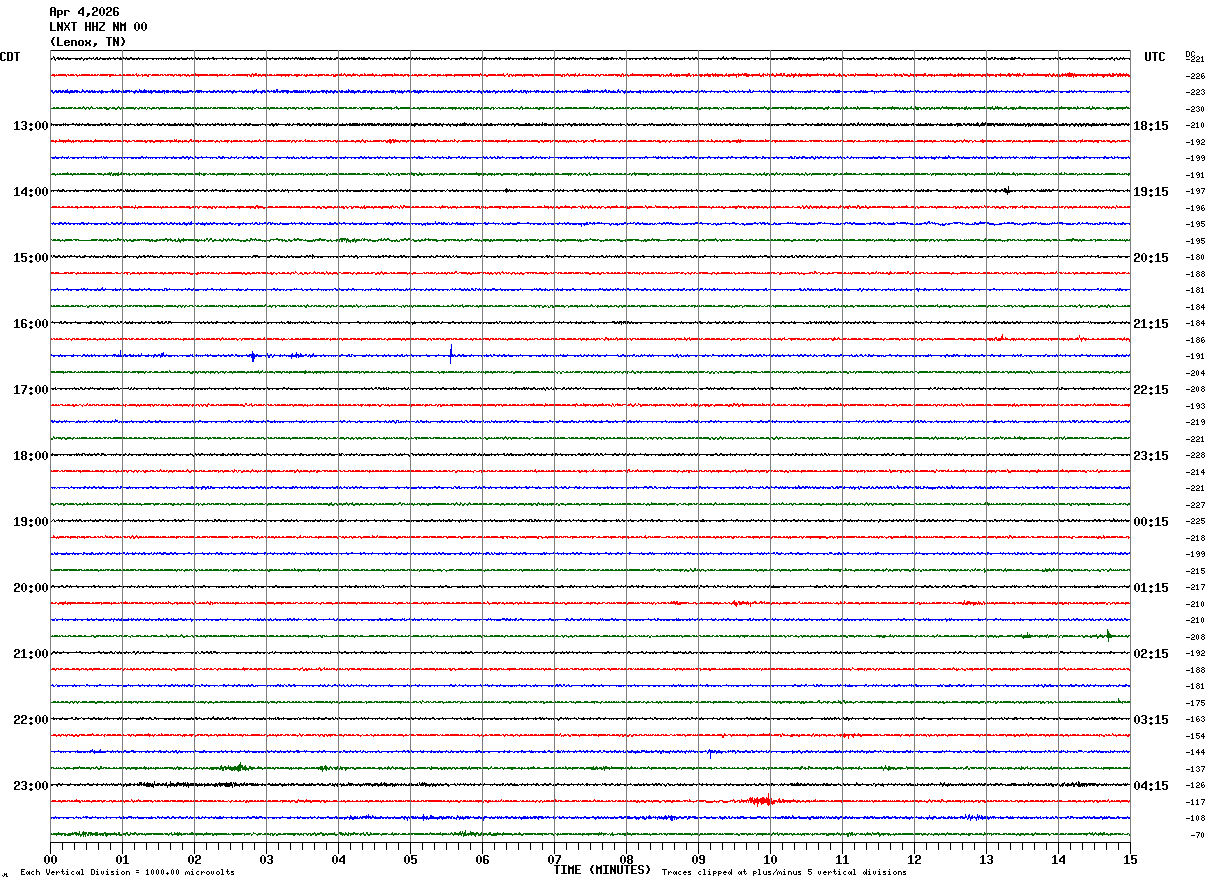This screenshot has width=1210, height=886.
Task: Click the 17:00 CDT time label
Action: (31, 390)
